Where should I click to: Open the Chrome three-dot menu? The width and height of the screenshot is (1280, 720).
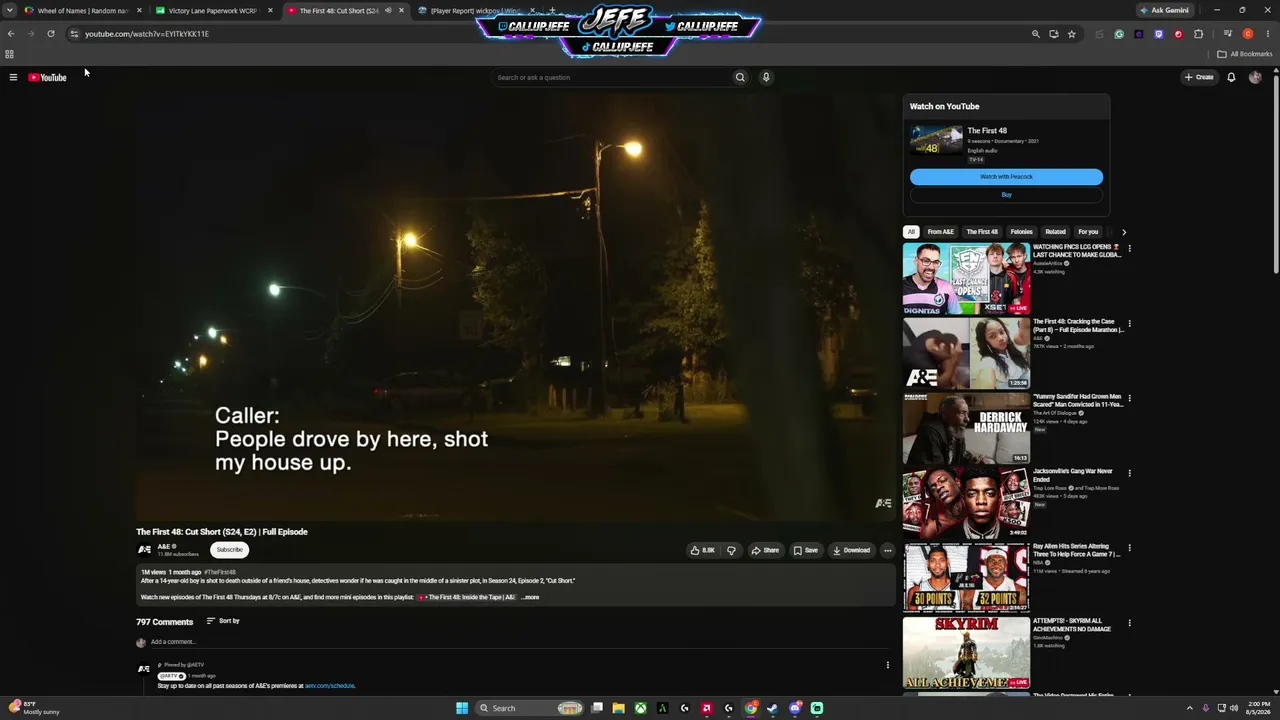click(1267, 34)
